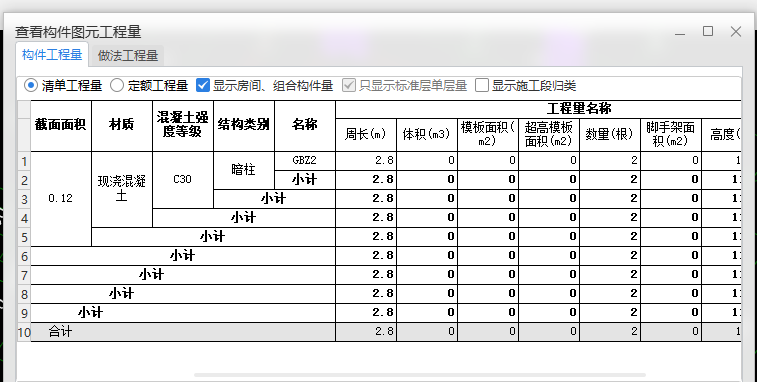Maximize the 查看构件图元工程量 window
The height and width of the screenshot is (382, 757).
pyautogui.click(x=708, y=31)
